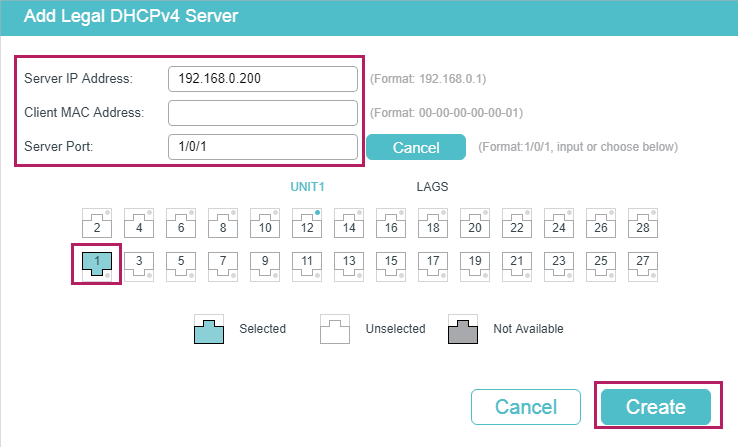738x447 pixels.
Task: Select port 10 icon
Action: click(265, 223)
